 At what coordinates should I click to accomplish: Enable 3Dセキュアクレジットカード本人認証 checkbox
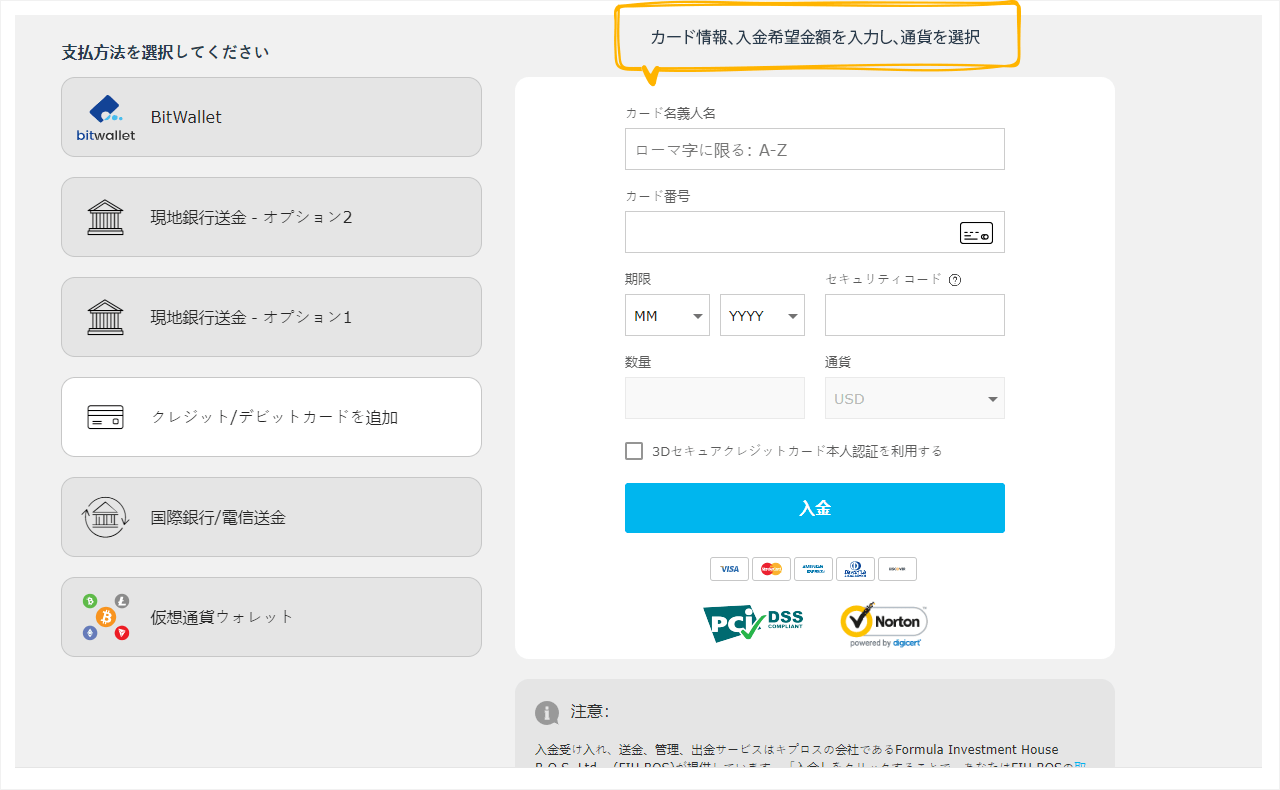click(x=634, y=451)
